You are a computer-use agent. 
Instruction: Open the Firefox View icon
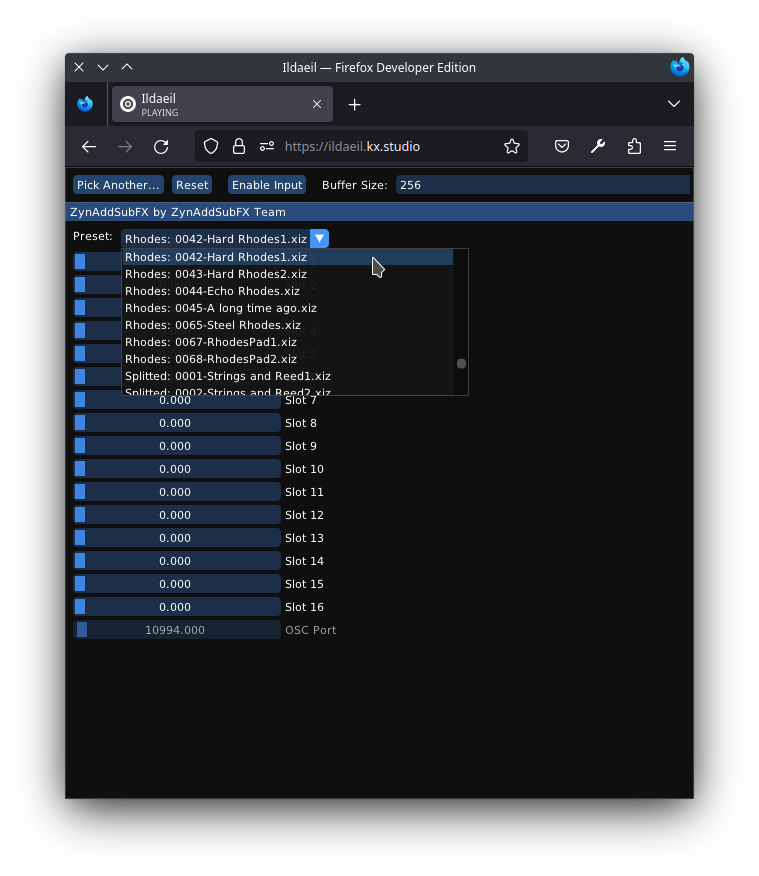85,104
